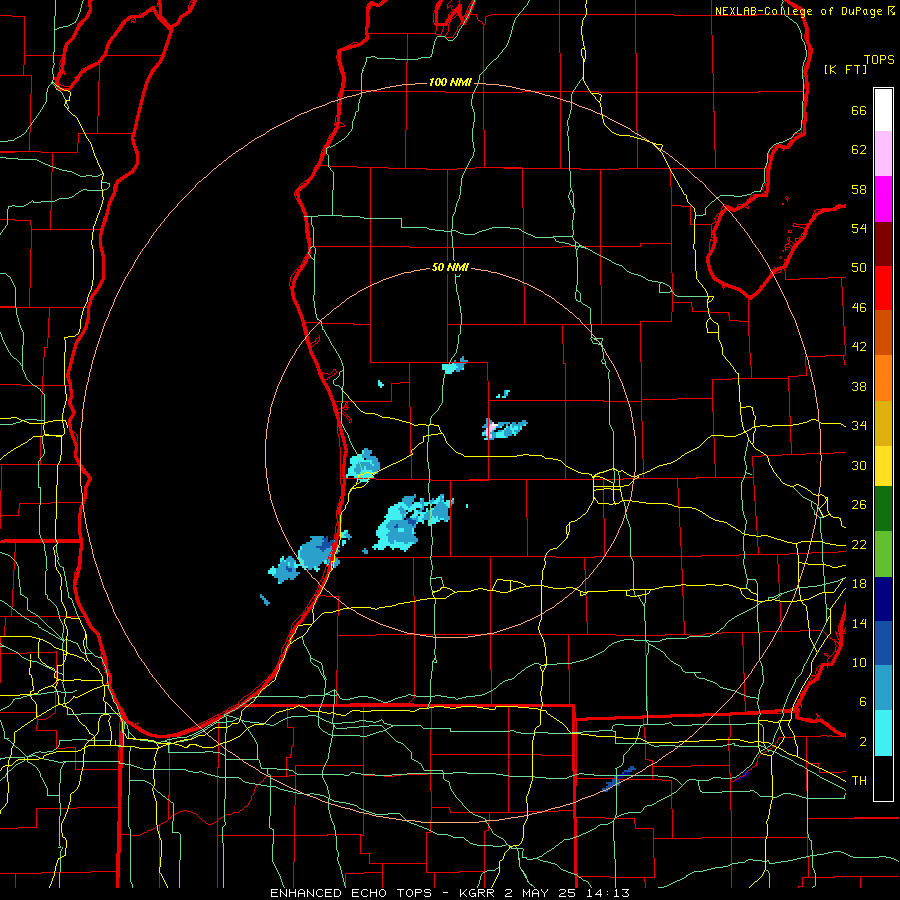Click the magenta legend swatch
Viewport: 900px width, 900px height.
[883, 199]
